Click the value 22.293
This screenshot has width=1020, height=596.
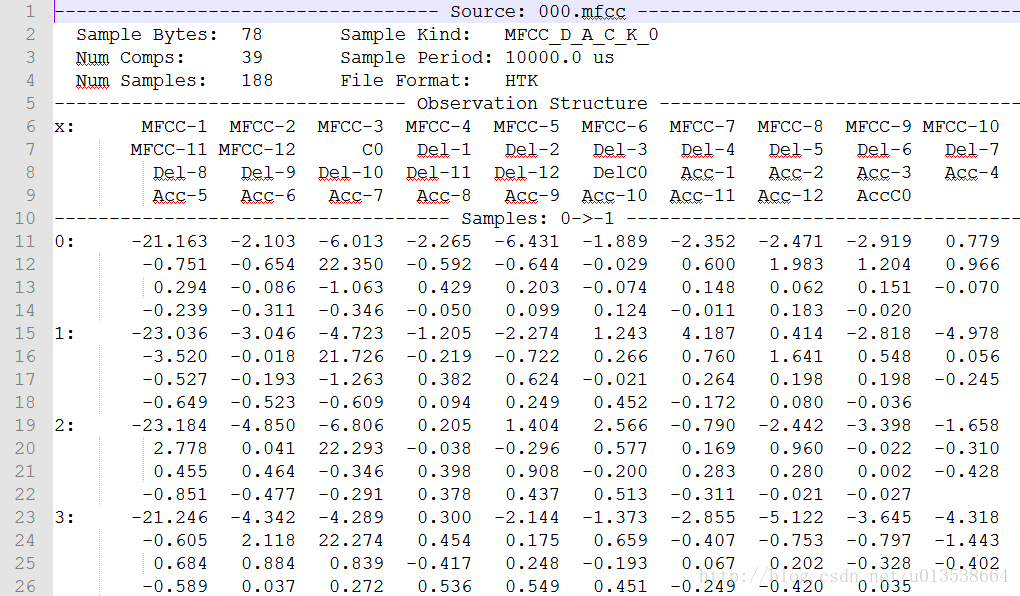click(351, 448)
